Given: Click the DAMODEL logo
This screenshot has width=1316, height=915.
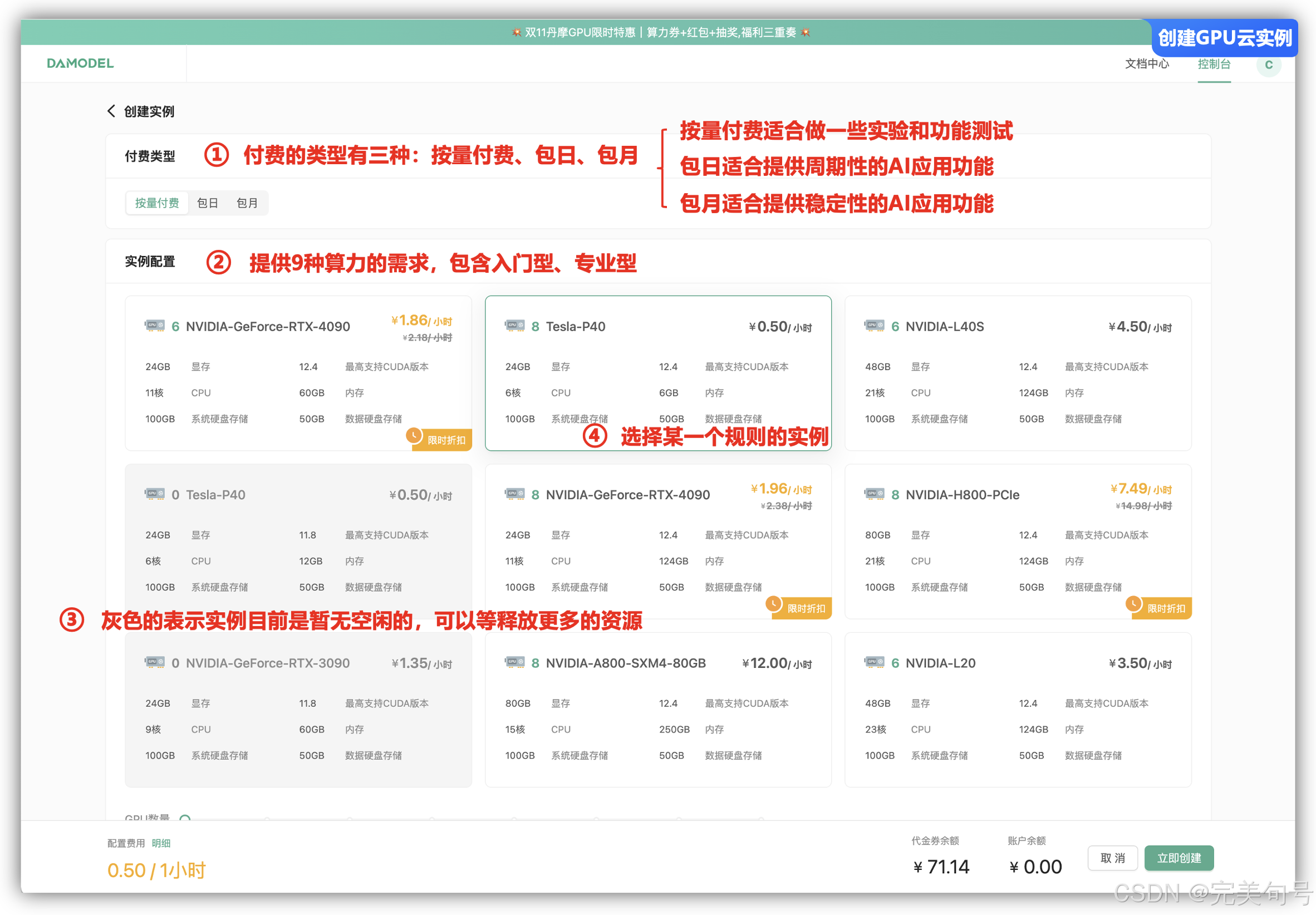Looking at the screenshot, I should point(80,63).
